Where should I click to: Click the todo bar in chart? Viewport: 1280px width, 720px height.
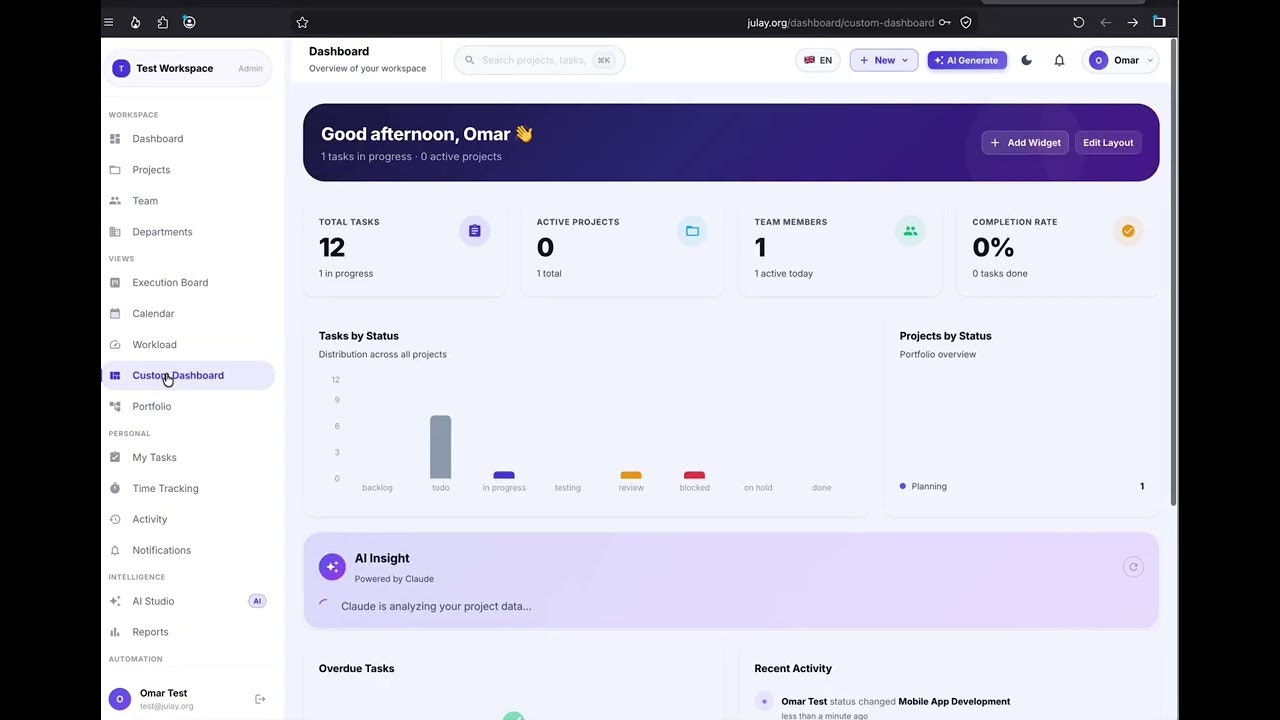point(441,447)
